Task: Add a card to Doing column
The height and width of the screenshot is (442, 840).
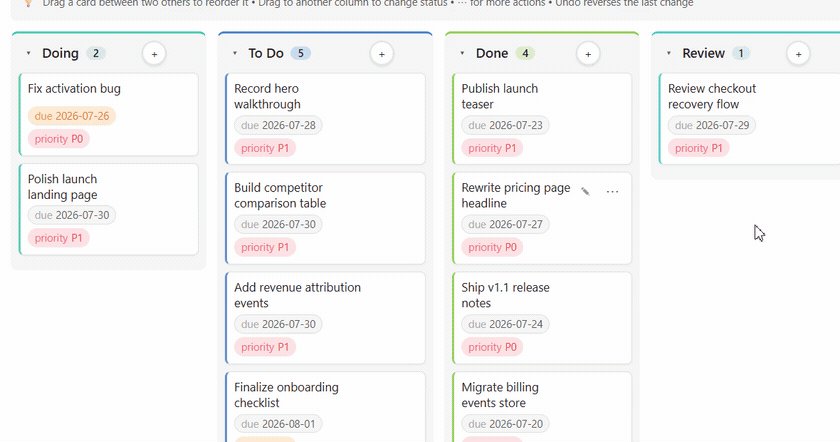Action: (x=154, y=54)
